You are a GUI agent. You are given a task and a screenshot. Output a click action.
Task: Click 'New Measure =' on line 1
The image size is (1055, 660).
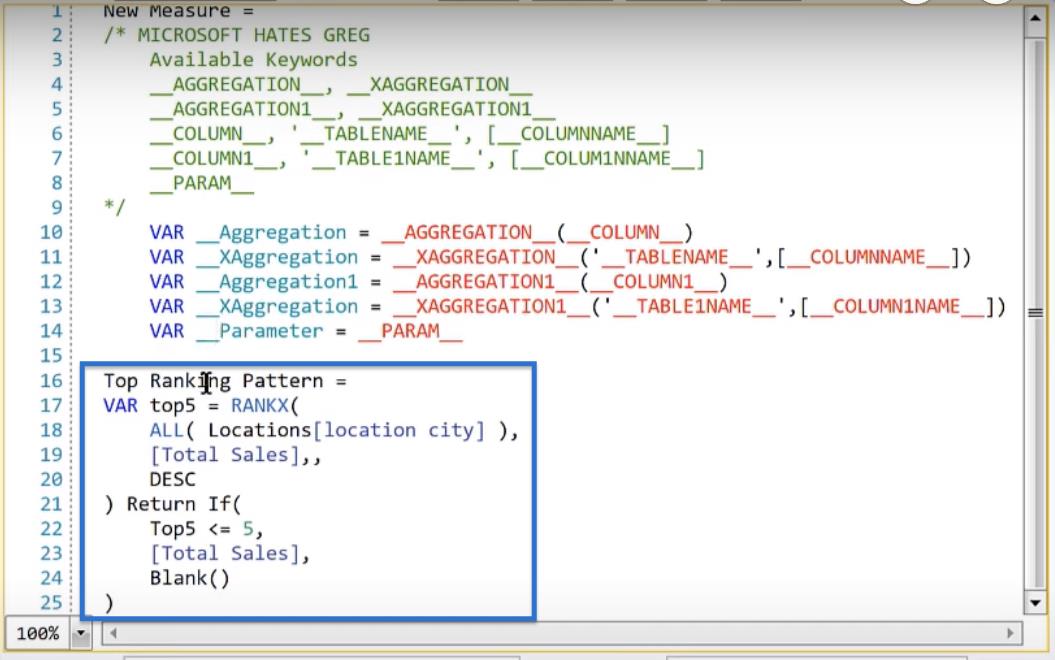[x=178, y=11]
